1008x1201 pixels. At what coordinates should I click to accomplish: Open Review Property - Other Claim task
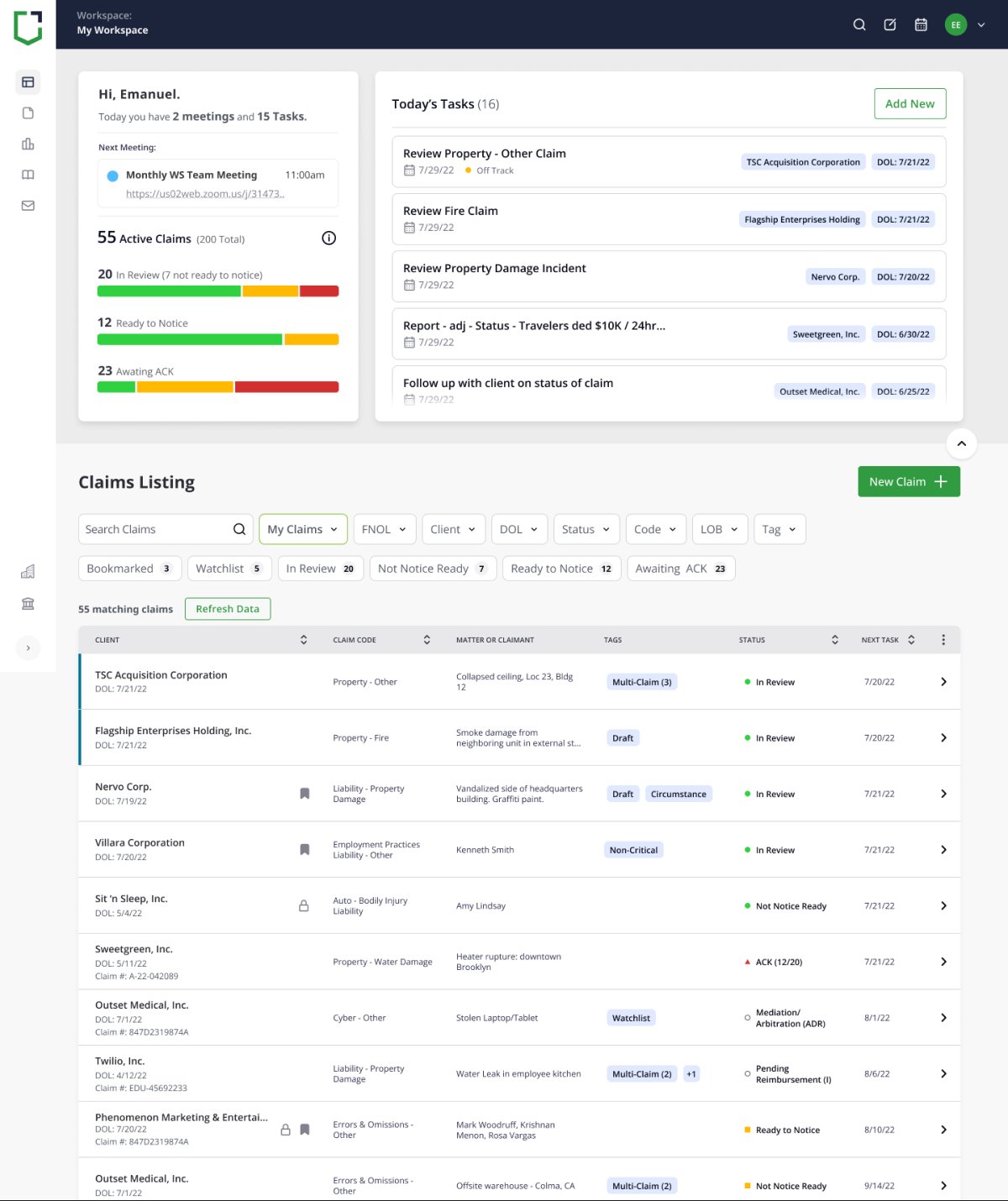pyautogui.click(x=669, y=162)
